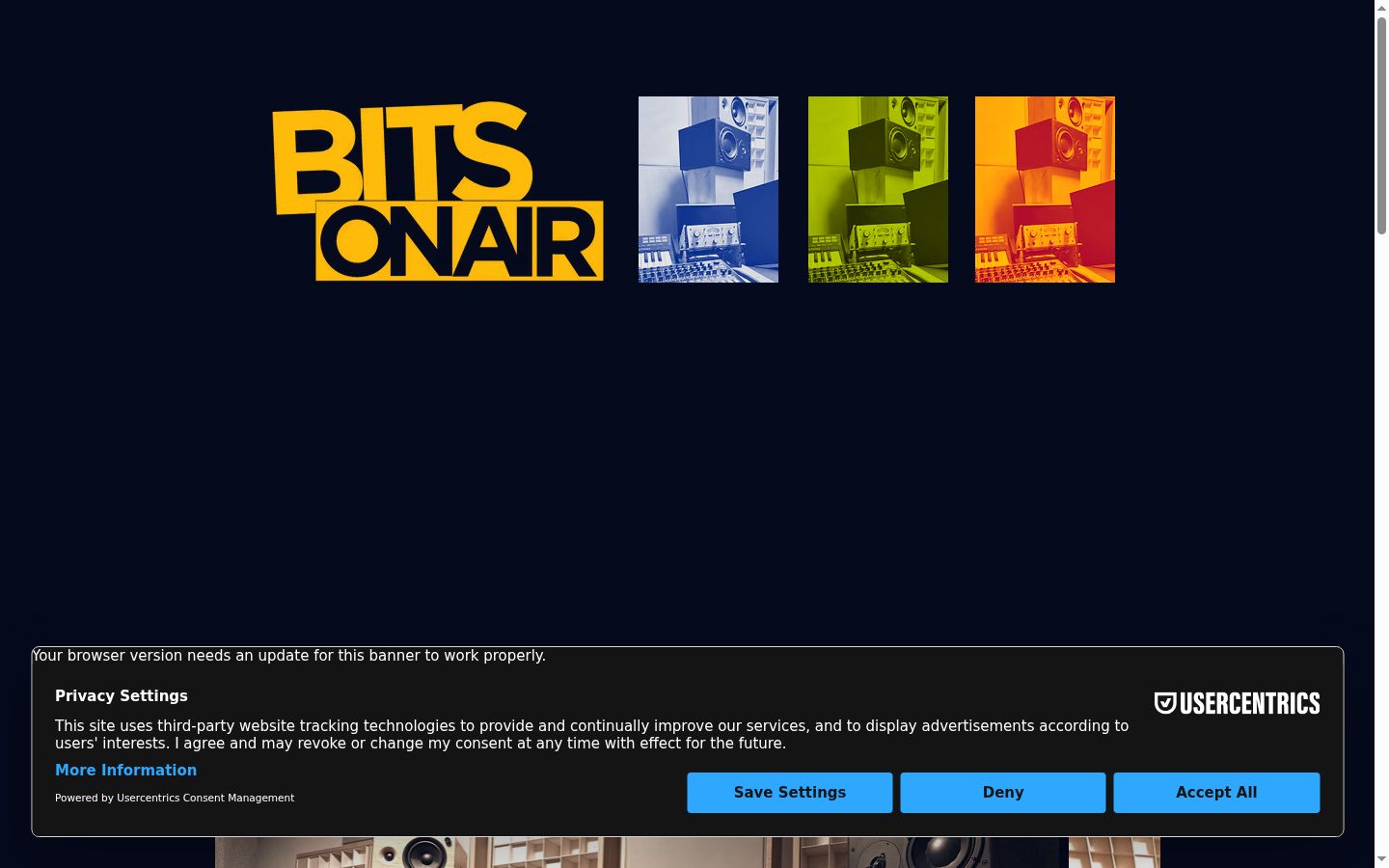The height and width of the screenshot is (868, 1389).
Task: Open the green studio monitor thumbnail
Action: (878, 189)
